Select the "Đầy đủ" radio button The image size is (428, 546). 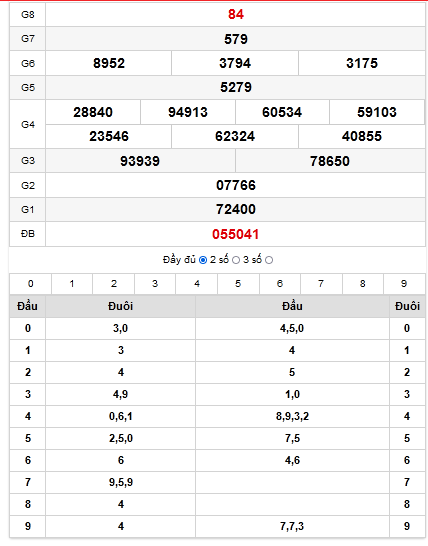203,260
